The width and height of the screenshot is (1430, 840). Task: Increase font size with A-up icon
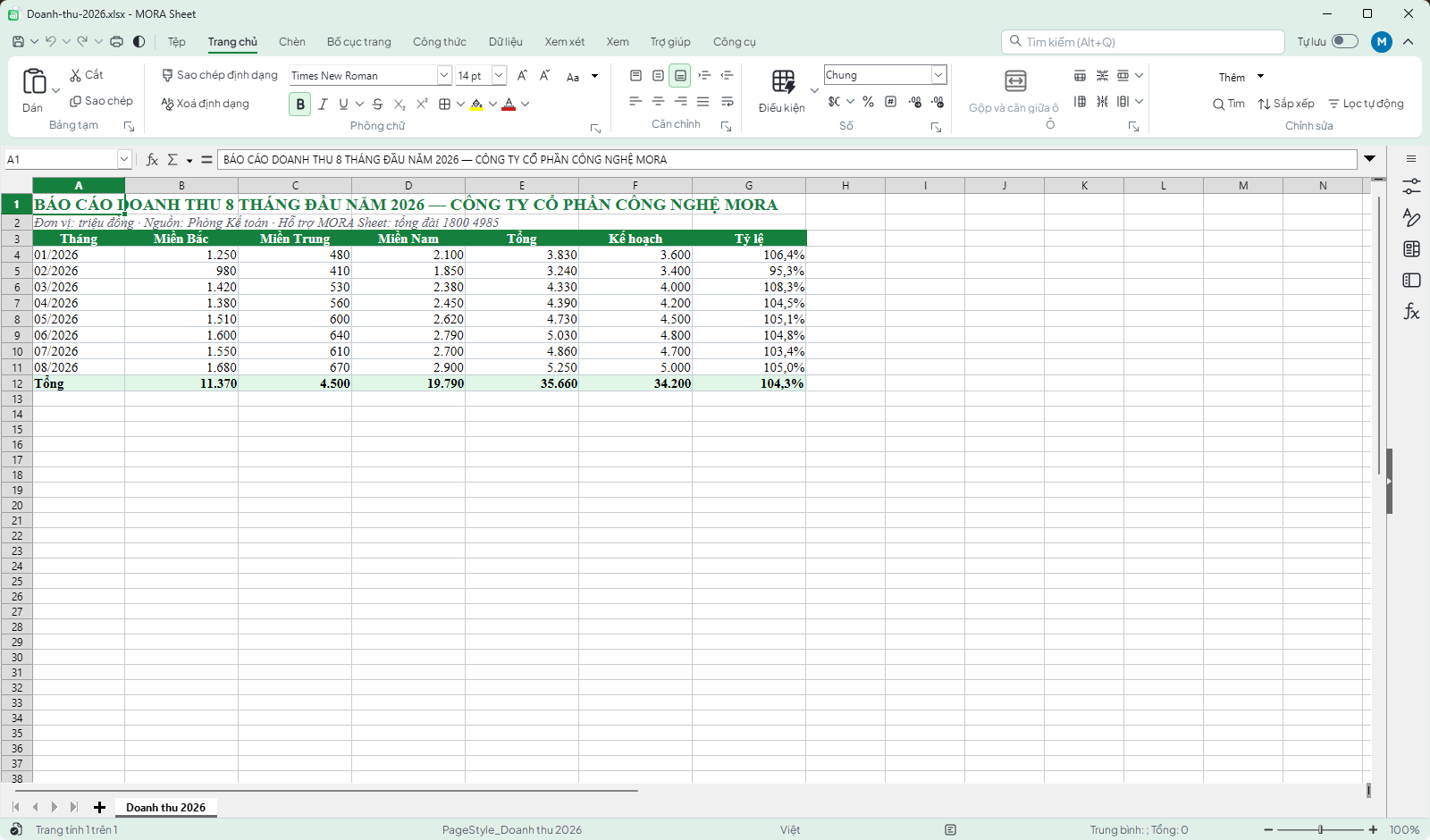coord(522,76)
